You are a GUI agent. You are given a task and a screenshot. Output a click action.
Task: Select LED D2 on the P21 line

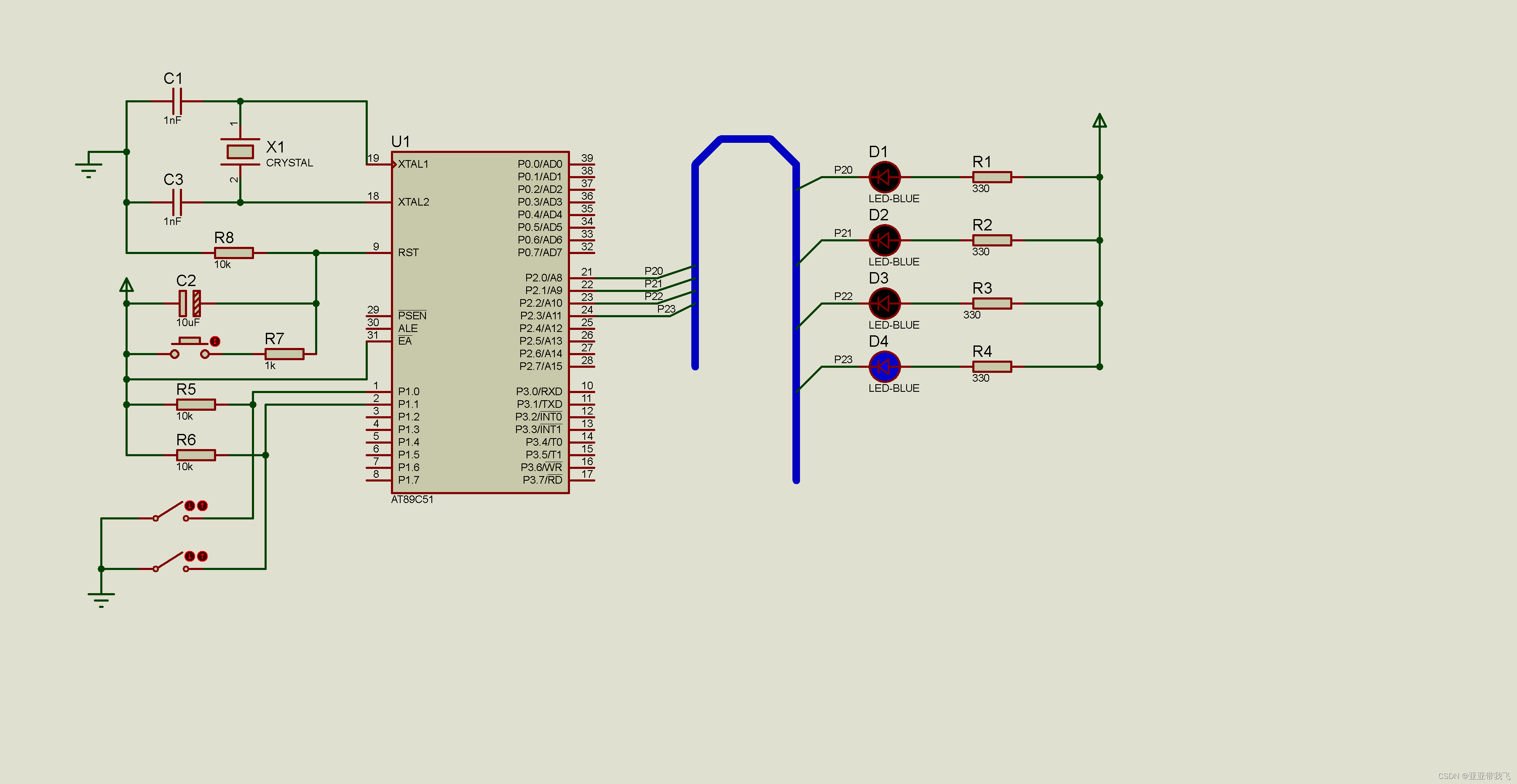884,240
